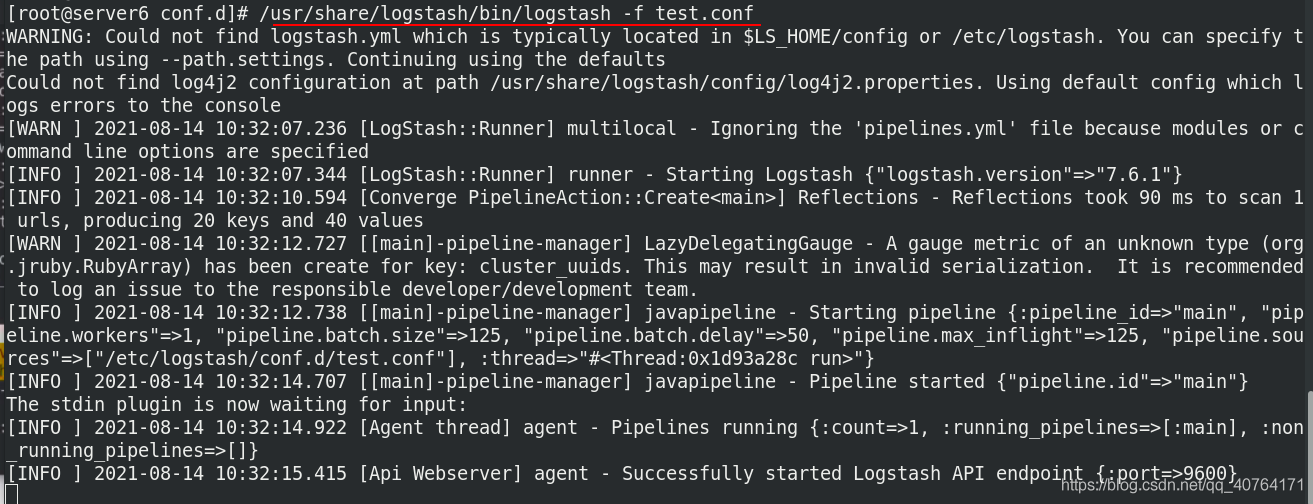
Task: Click the 'Could not find log4j2 configuration' line
Action: tap(656, 82)
